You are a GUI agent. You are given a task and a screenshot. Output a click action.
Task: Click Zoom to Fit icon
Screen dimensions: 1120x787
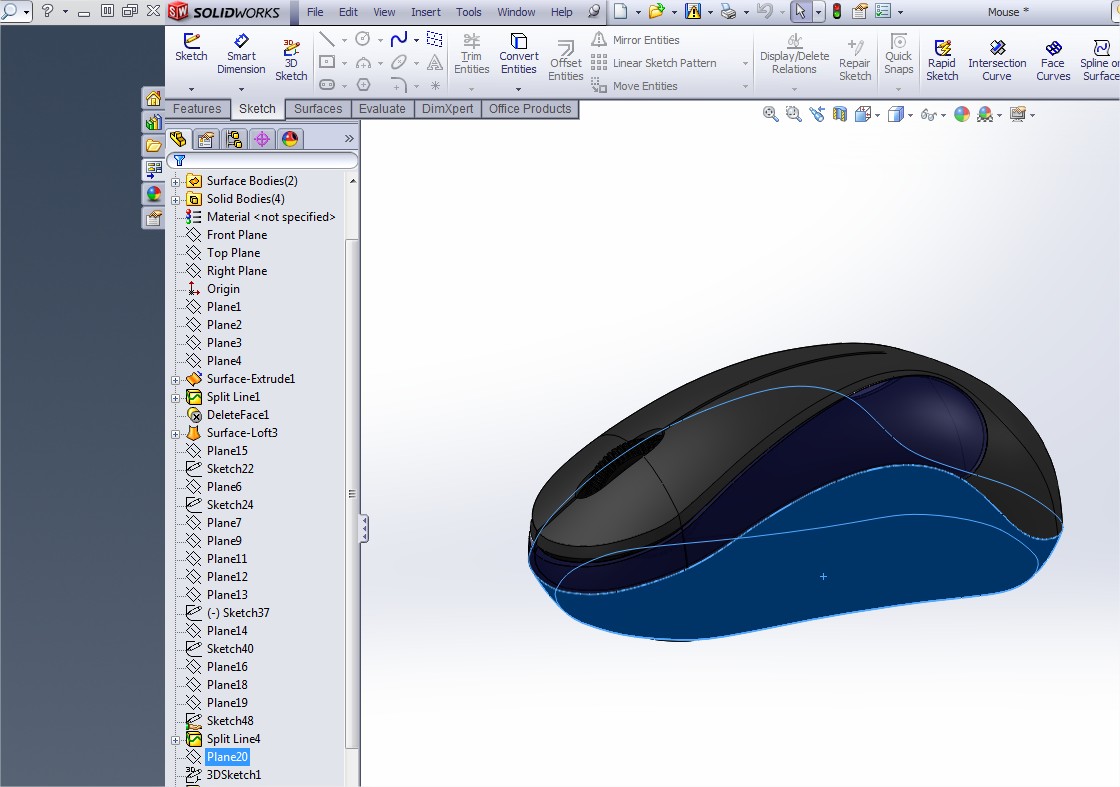[x=770, y=114]
